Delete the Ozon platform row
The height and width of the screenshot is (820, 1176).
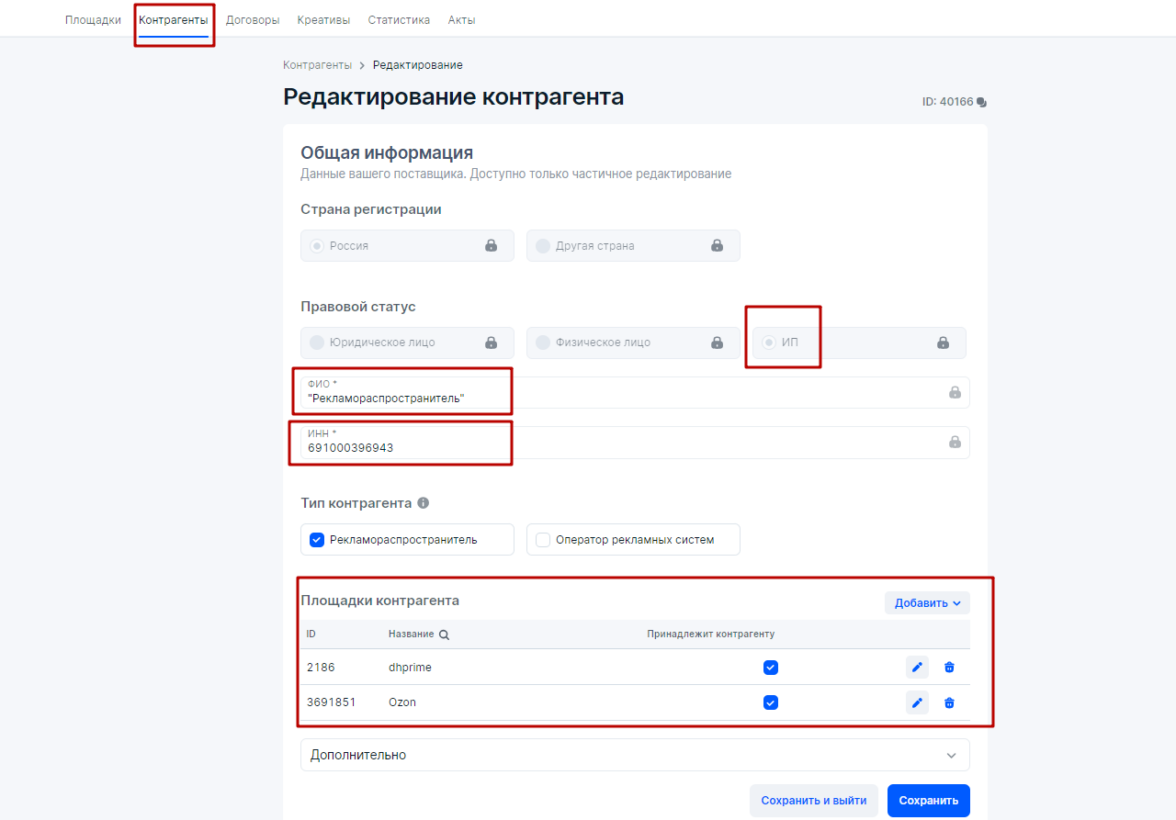(949, 702)
